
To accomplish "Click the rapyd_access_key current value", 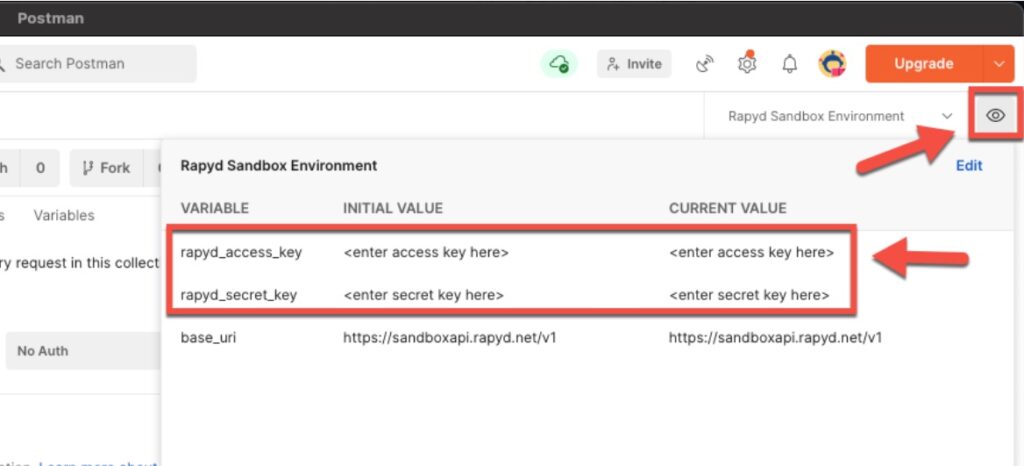I will pos(751,253).
